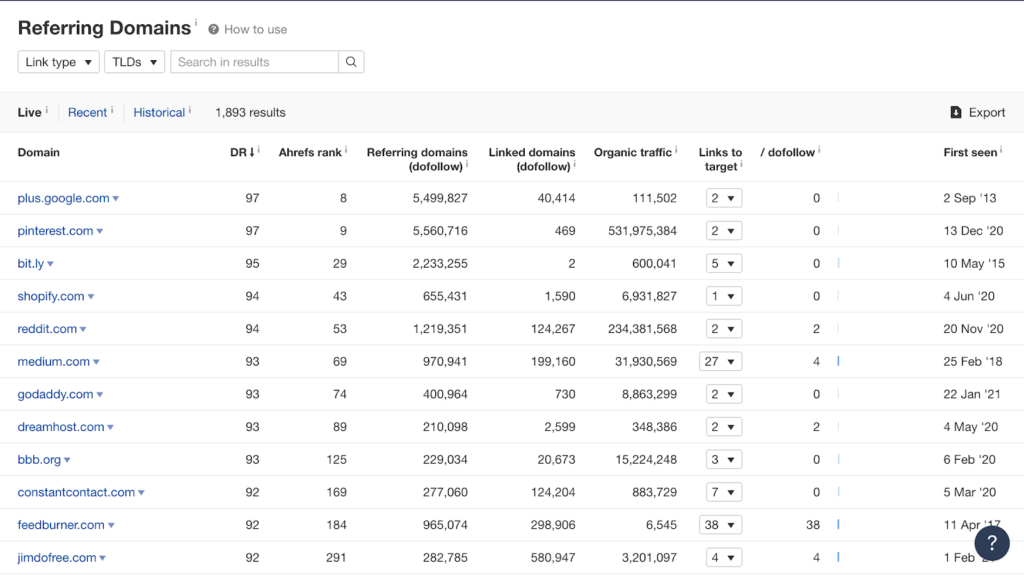Switch to the Recent tab
The height and width of the screenshot is (575, 1024).
(88, 112)
